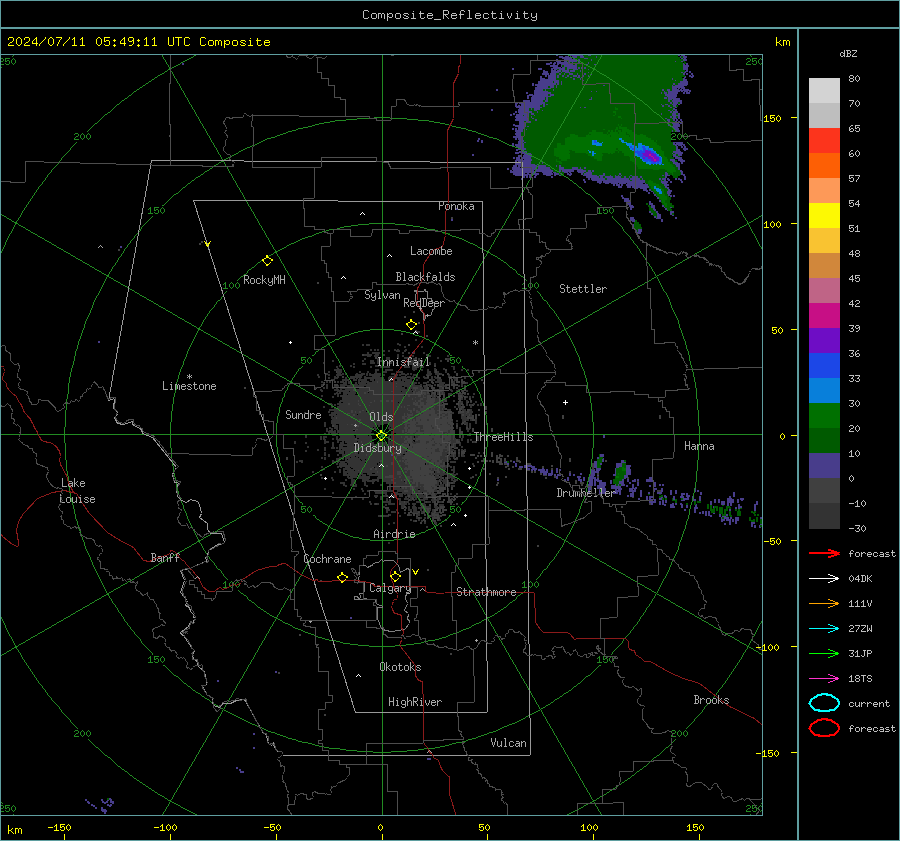Click the orange 111V arrow icon
The width and height of the screenshot is (900, 841).
click(x=824, y=603)
